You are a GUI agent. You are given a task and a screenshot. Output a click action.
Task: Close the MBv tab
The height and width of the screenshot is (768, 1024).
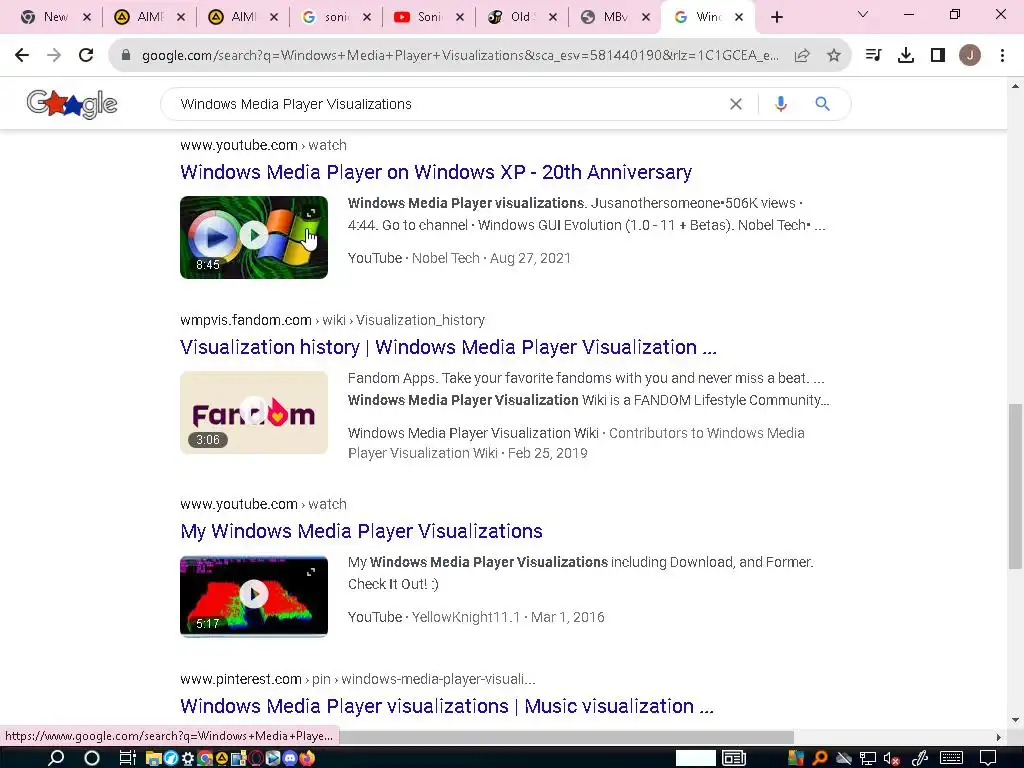point(646,17)
